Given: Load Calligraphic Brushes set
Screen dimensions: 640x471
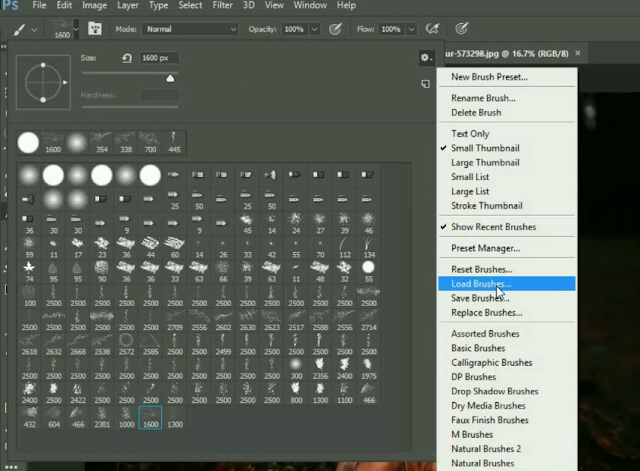Looking at the screenshot, I should coord(491,362).
